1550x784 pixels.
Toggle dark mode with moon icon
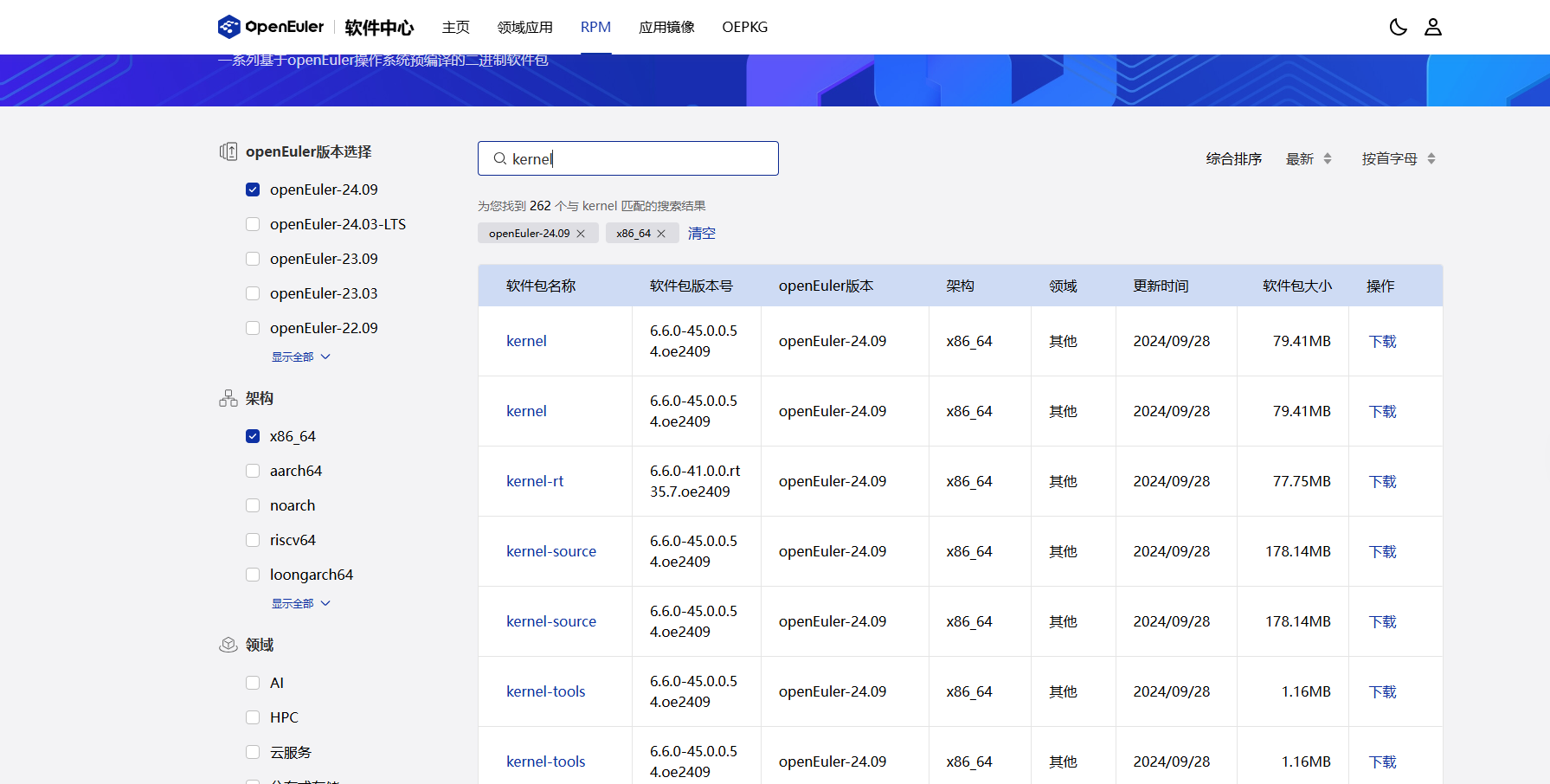tap(1398, 27)
